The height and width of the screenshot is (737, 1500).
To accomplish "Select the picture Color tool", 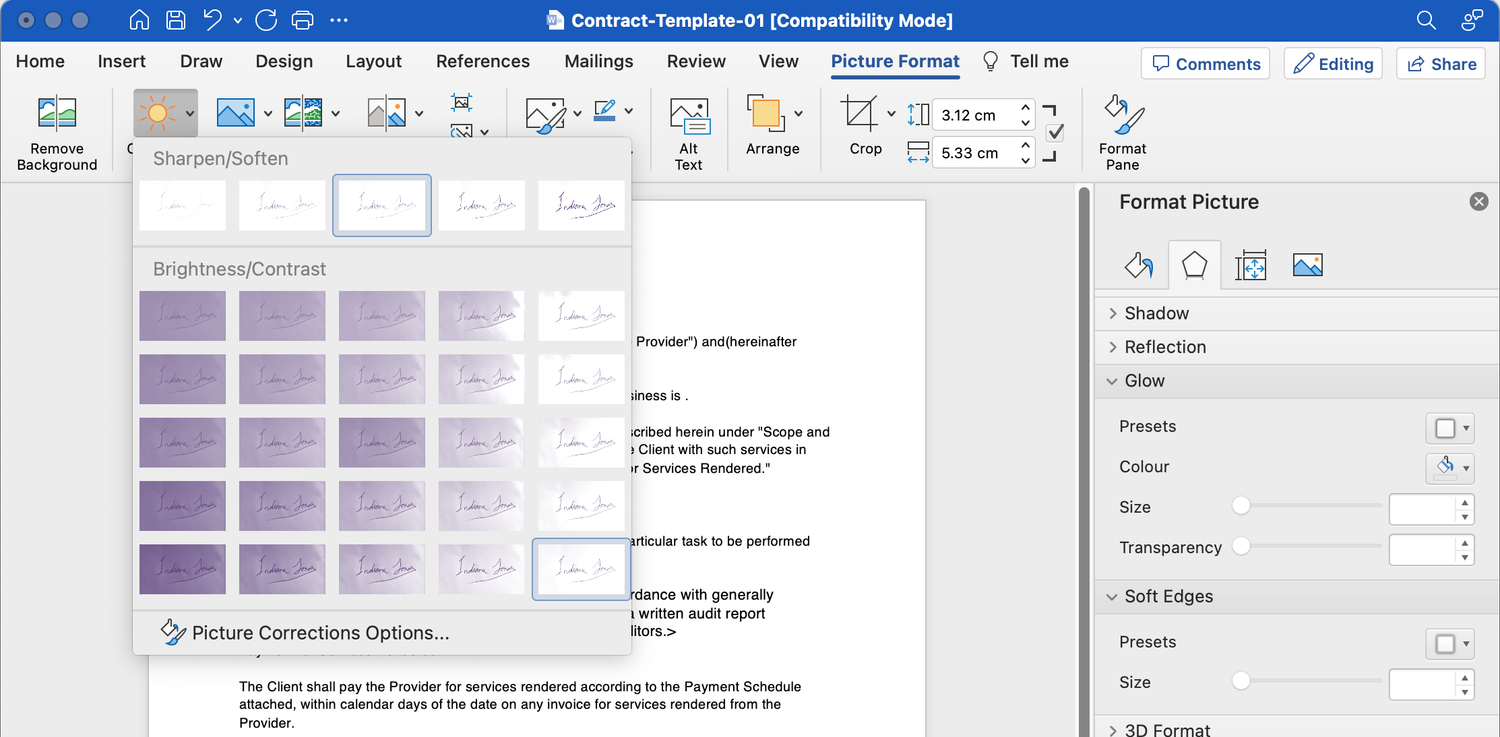I will [x=236, y=113].
